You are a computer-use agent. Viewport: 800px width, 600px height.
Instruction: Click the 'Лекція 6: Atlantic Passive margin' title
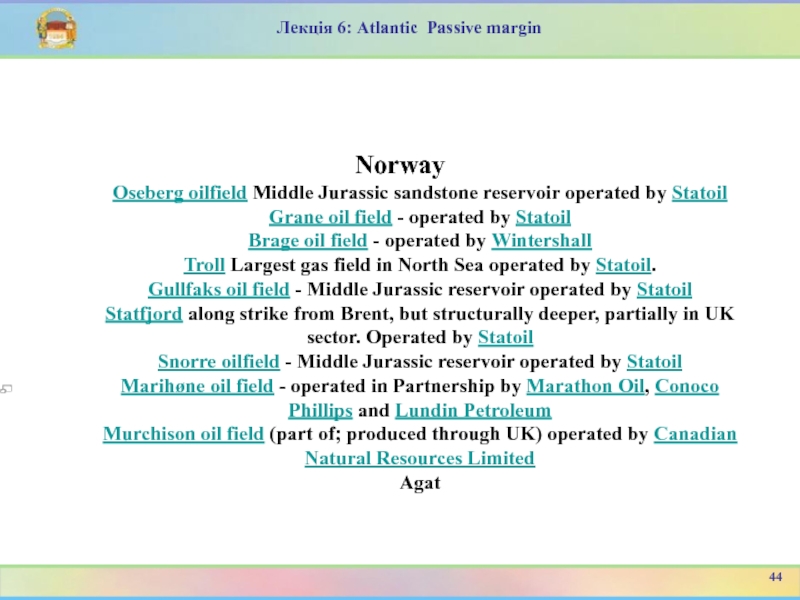coord(409,28)
